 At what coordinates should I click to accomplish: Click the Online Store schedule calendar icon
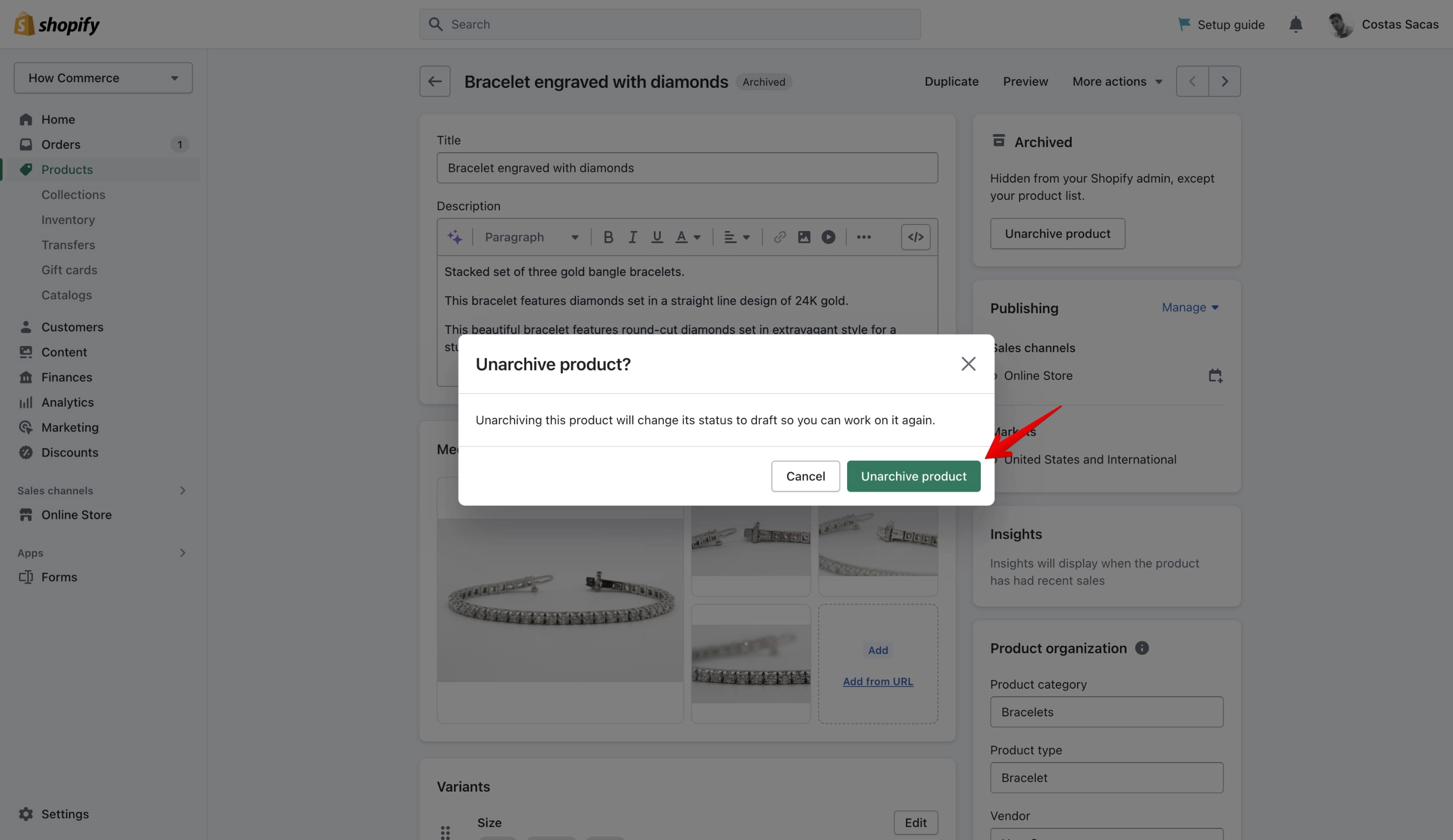[1215, 376]
